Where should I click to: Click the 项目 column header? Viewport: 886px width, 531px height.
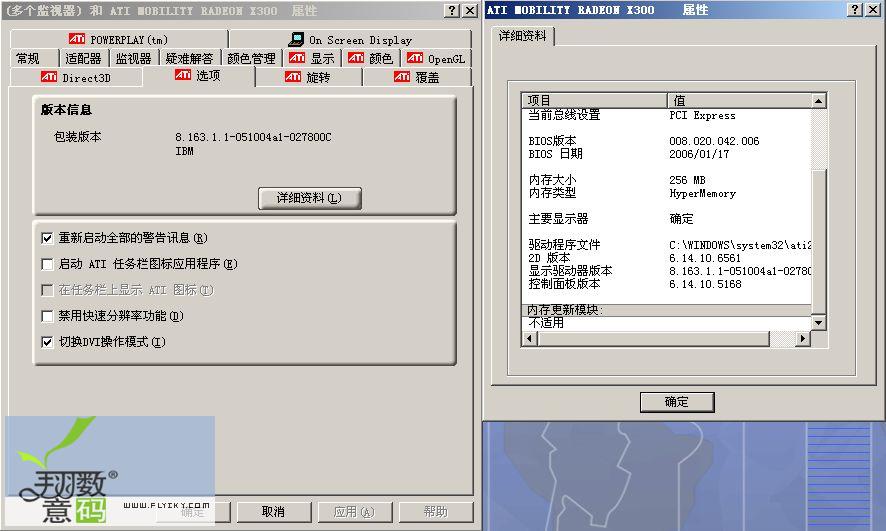594,101
